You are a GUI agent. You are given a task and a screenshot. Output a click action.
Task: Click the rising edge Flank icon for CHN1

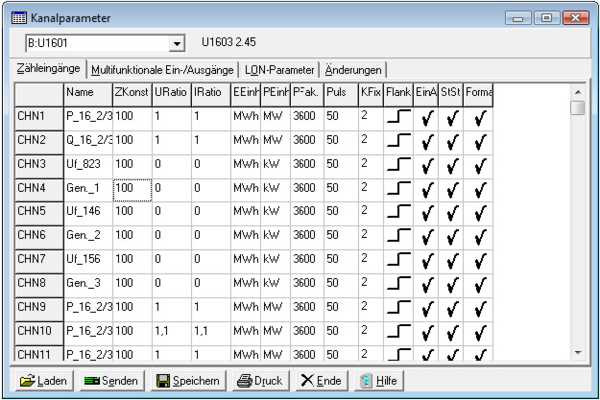tap(398, 117)
